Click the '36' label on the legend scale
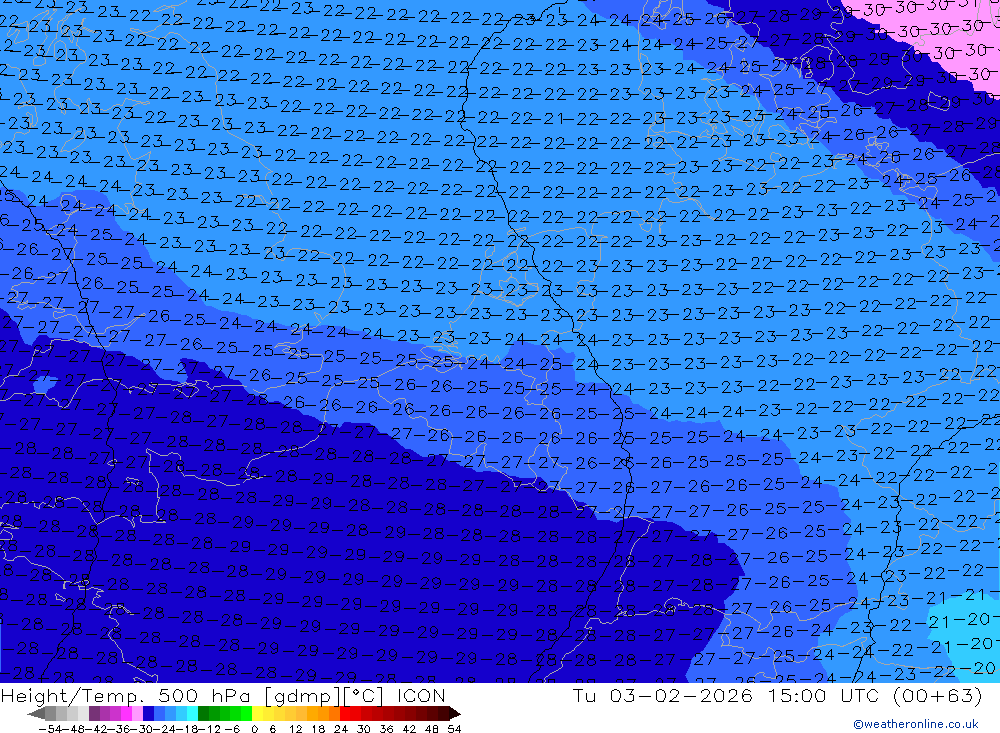 pyautogui.click(x=386, y=729)
